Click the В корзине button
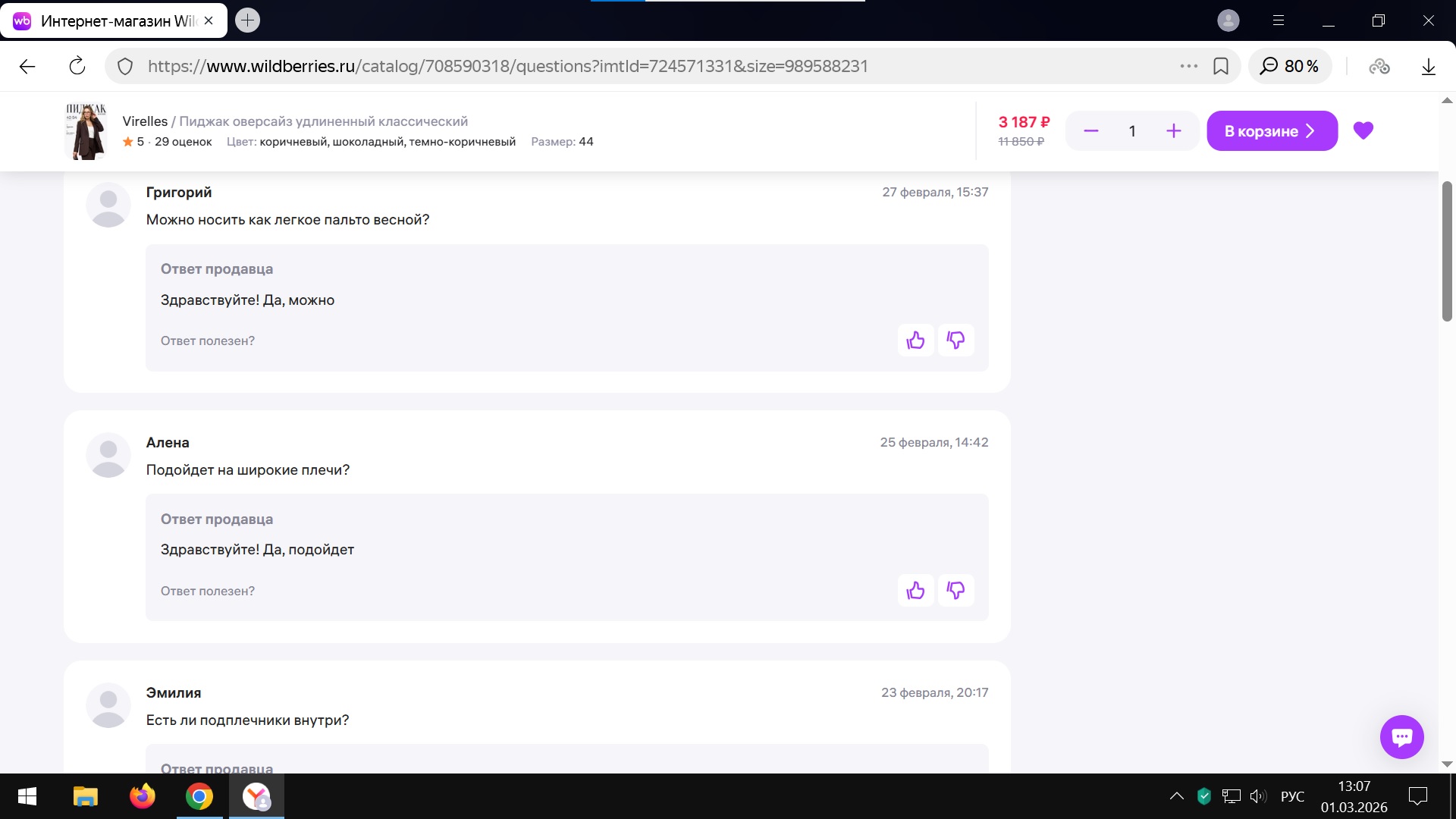This screenshot has width=1456, height=819. click(x=1271, y=131)
